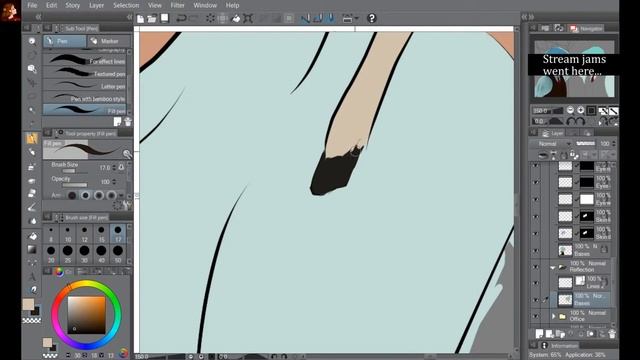Toggle visibility of second Eyes layer
Screen dimensions: 640x360
click(x=536, y=182)
